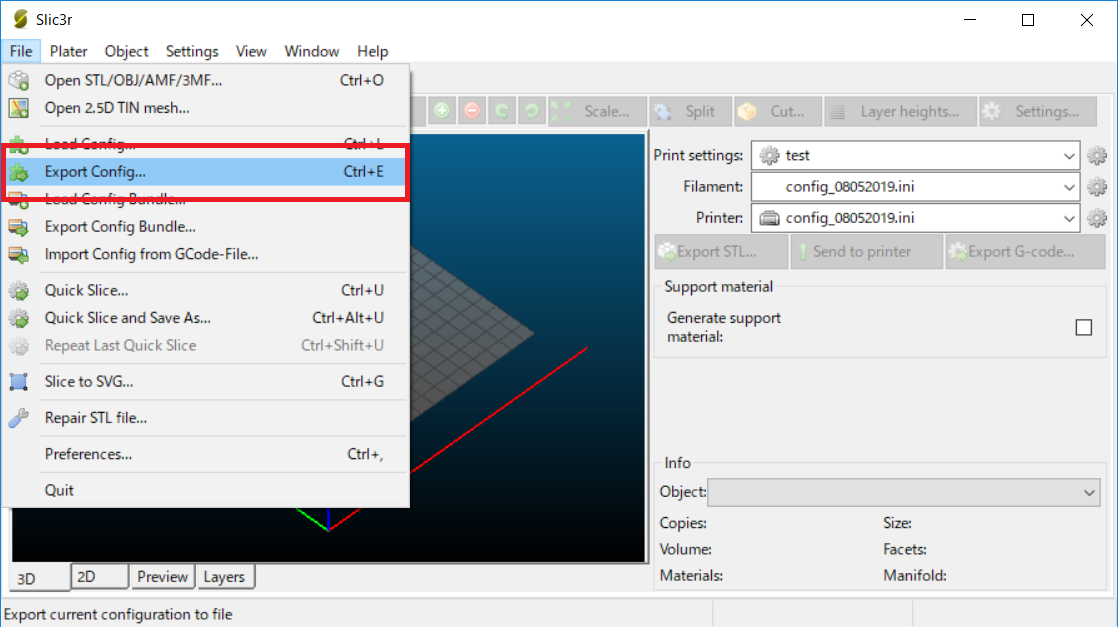Click the Support material group heading

pyautogui.click(x=719, y=287)
